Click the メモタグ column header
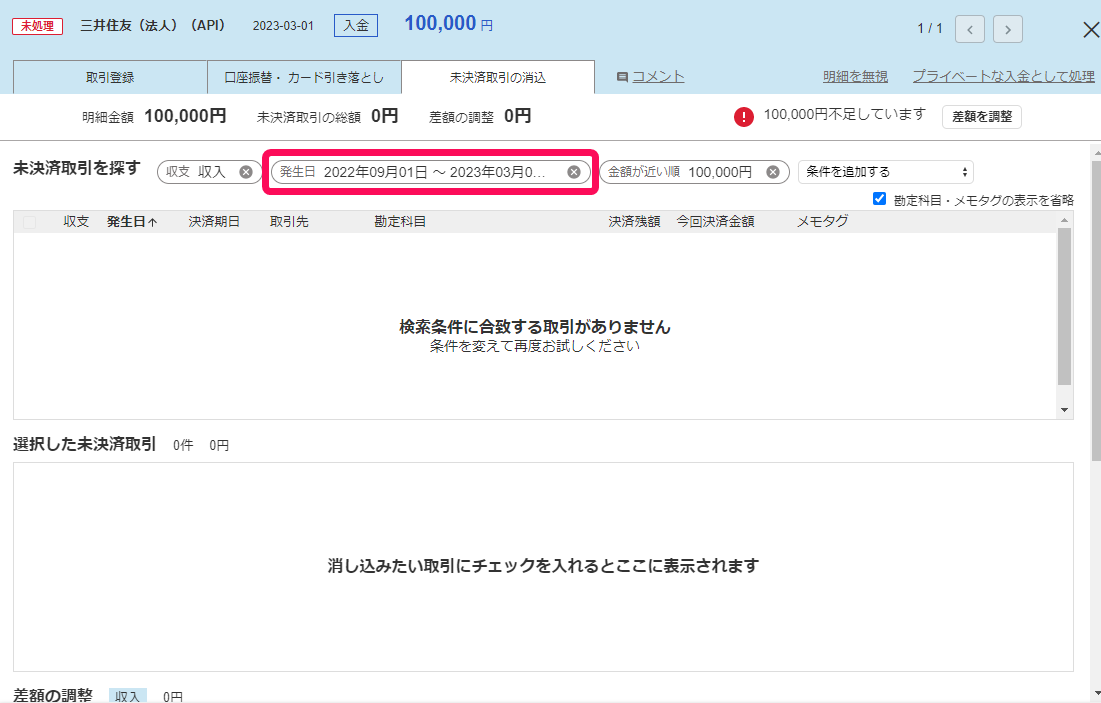 [x=822, y=222]
